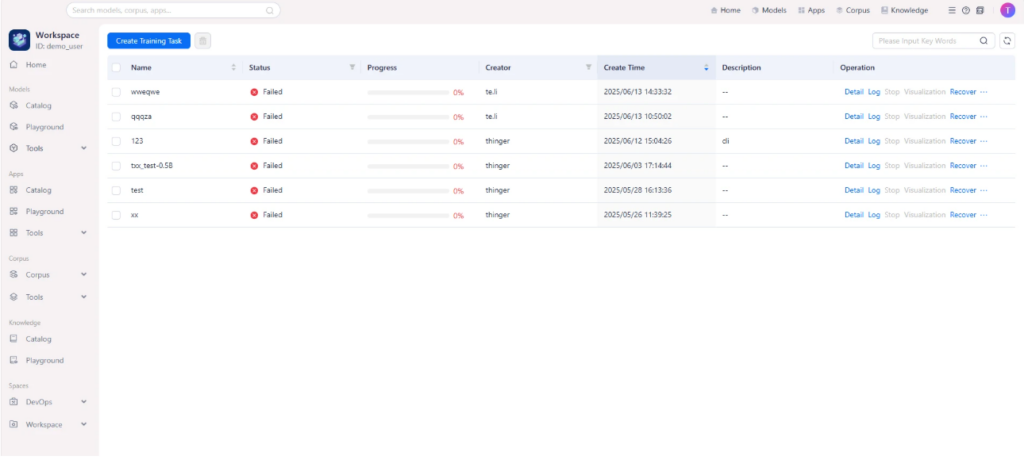Click the trash delete icon near Create Training Task
This screenshot has width=1024, height=475.
(x=203, y=41)
